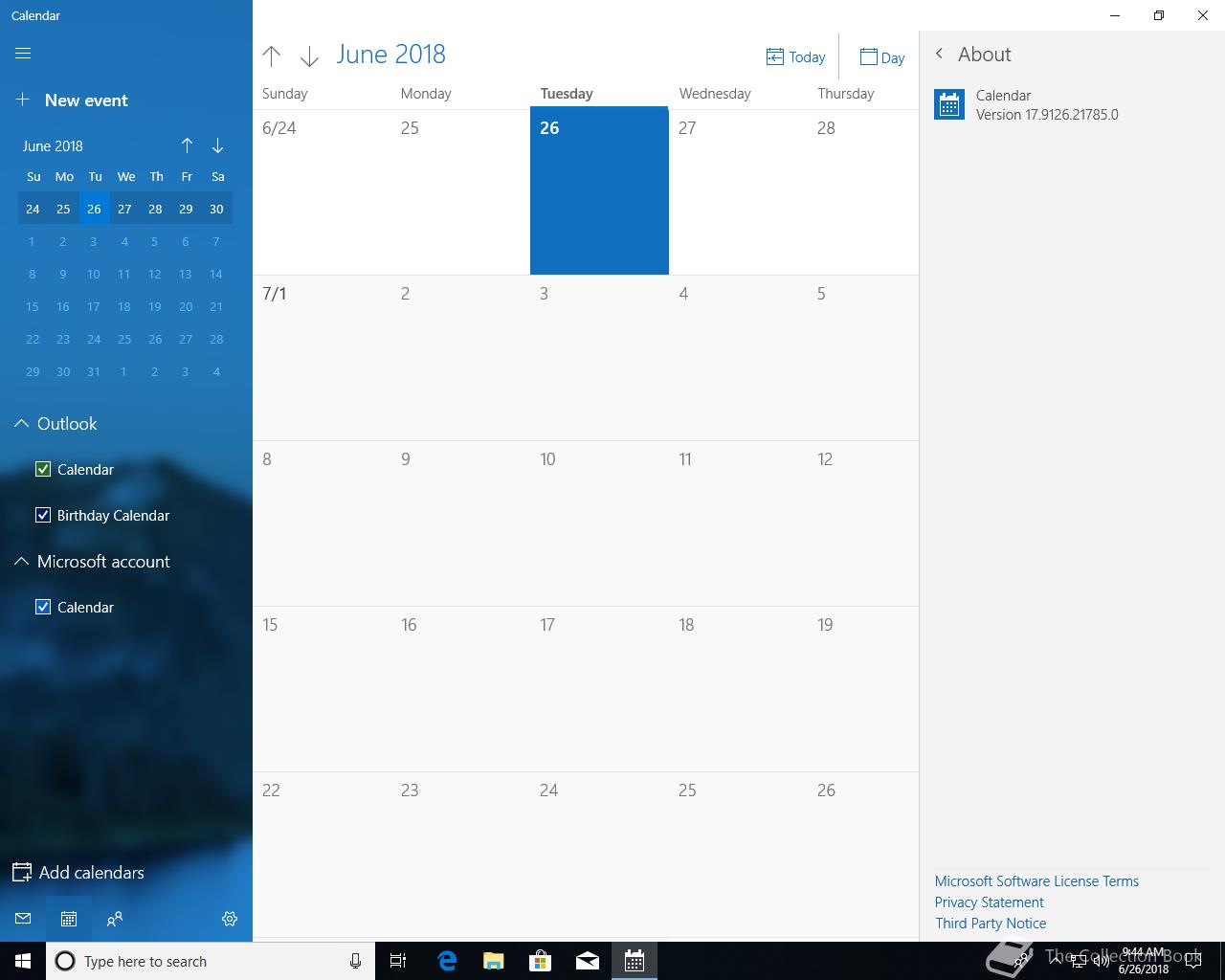Select Wednesday 27 cell in main calendar
Viewport: 1225px width, 980px height.
pyautogui.click(x=738, y=190)
